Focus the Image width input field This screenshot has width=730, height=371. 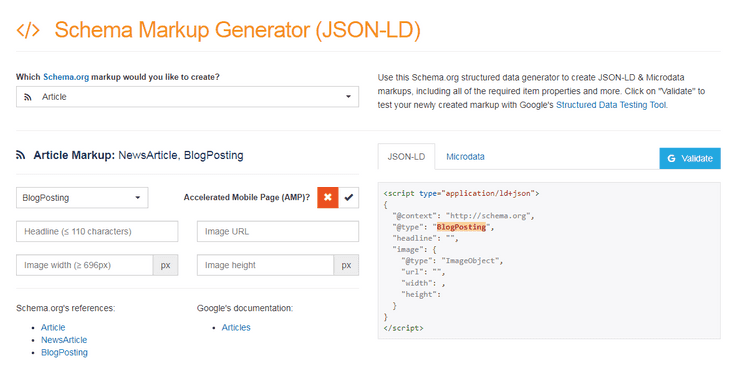tap(85, 265)
